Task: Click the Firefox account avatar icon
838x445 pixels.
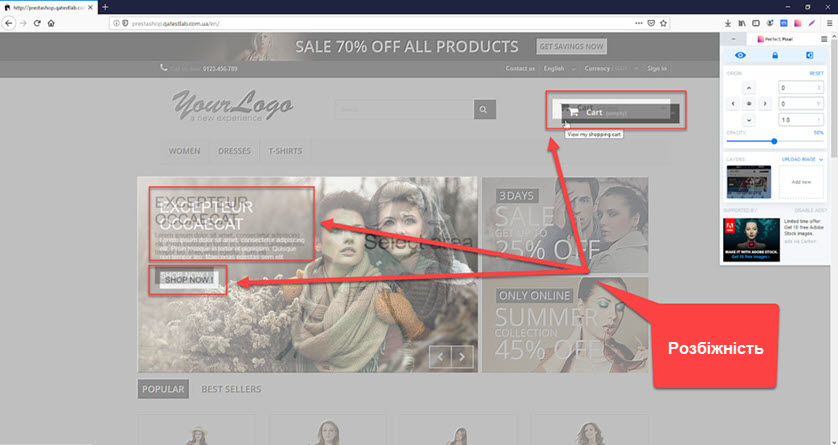Action: [x=770, y=24]
